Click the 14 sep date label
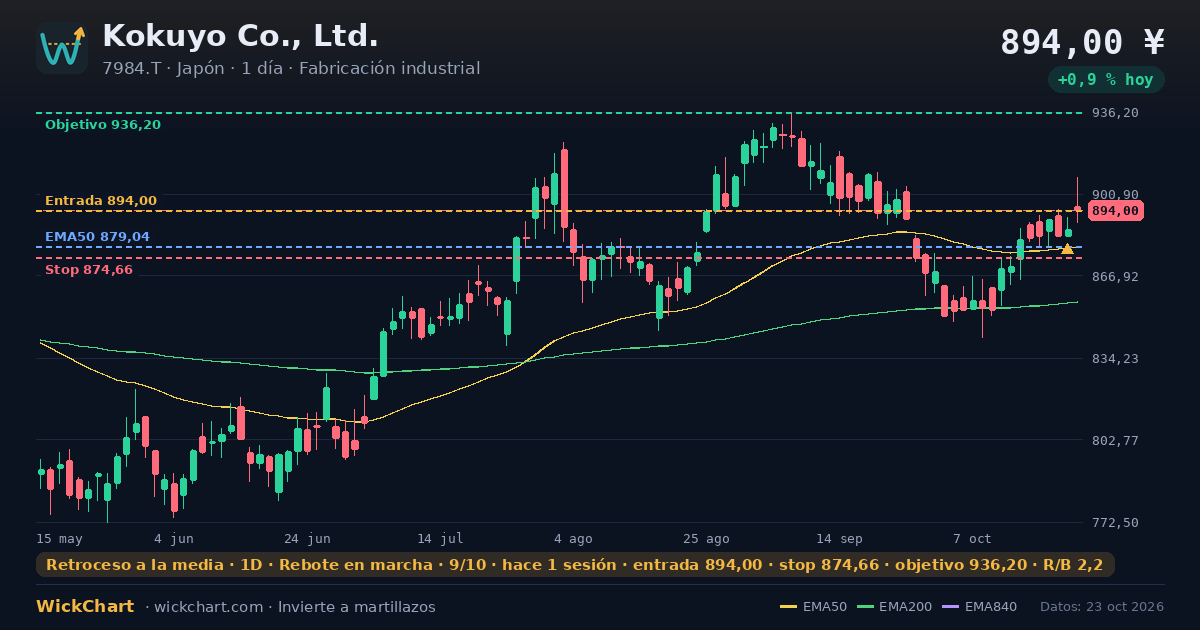The image size is (1200, 630). tap(839, 539)
